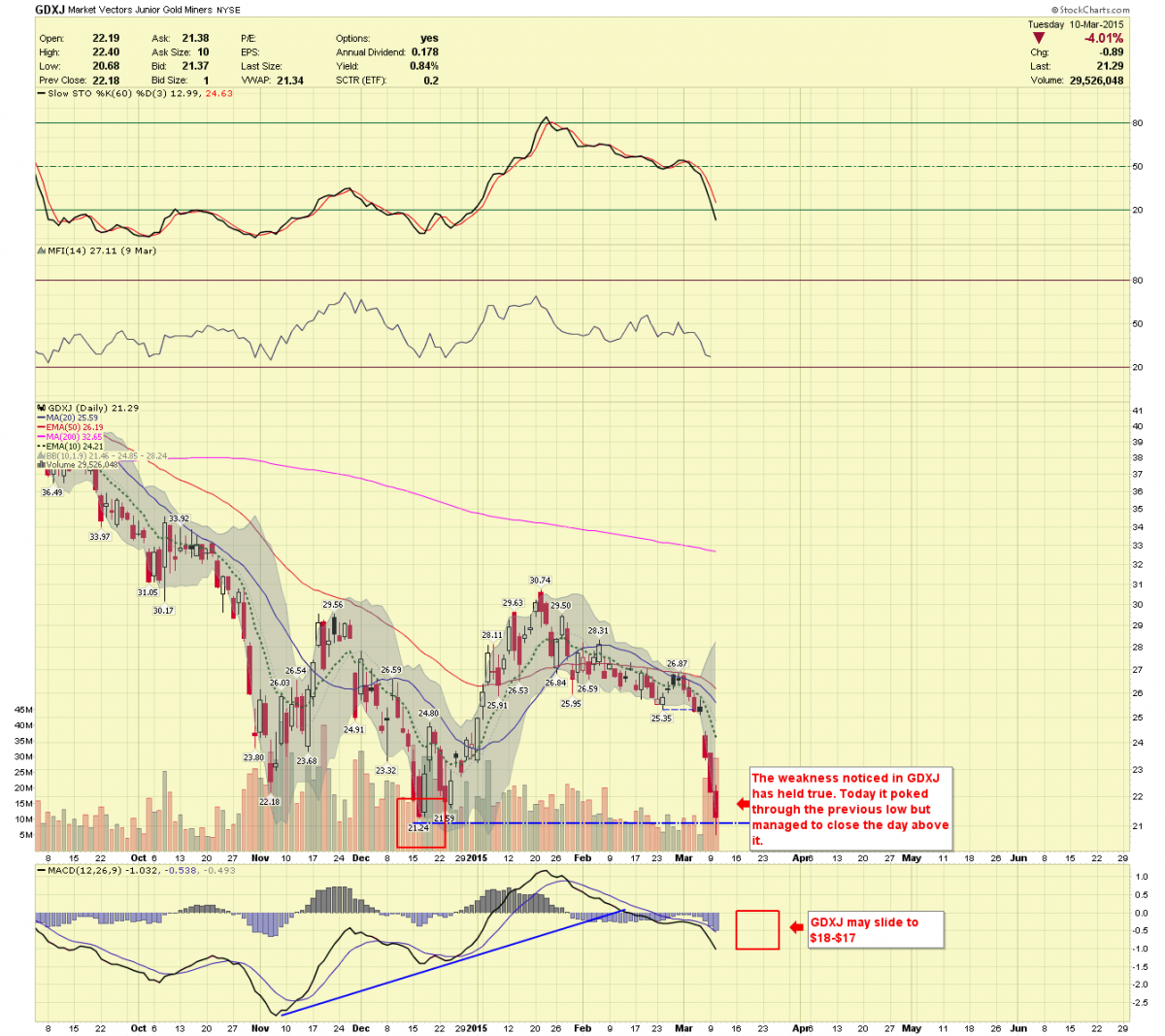Click the 36.49 price label on chart
1165x1036 pixels.
coord(51,492)
